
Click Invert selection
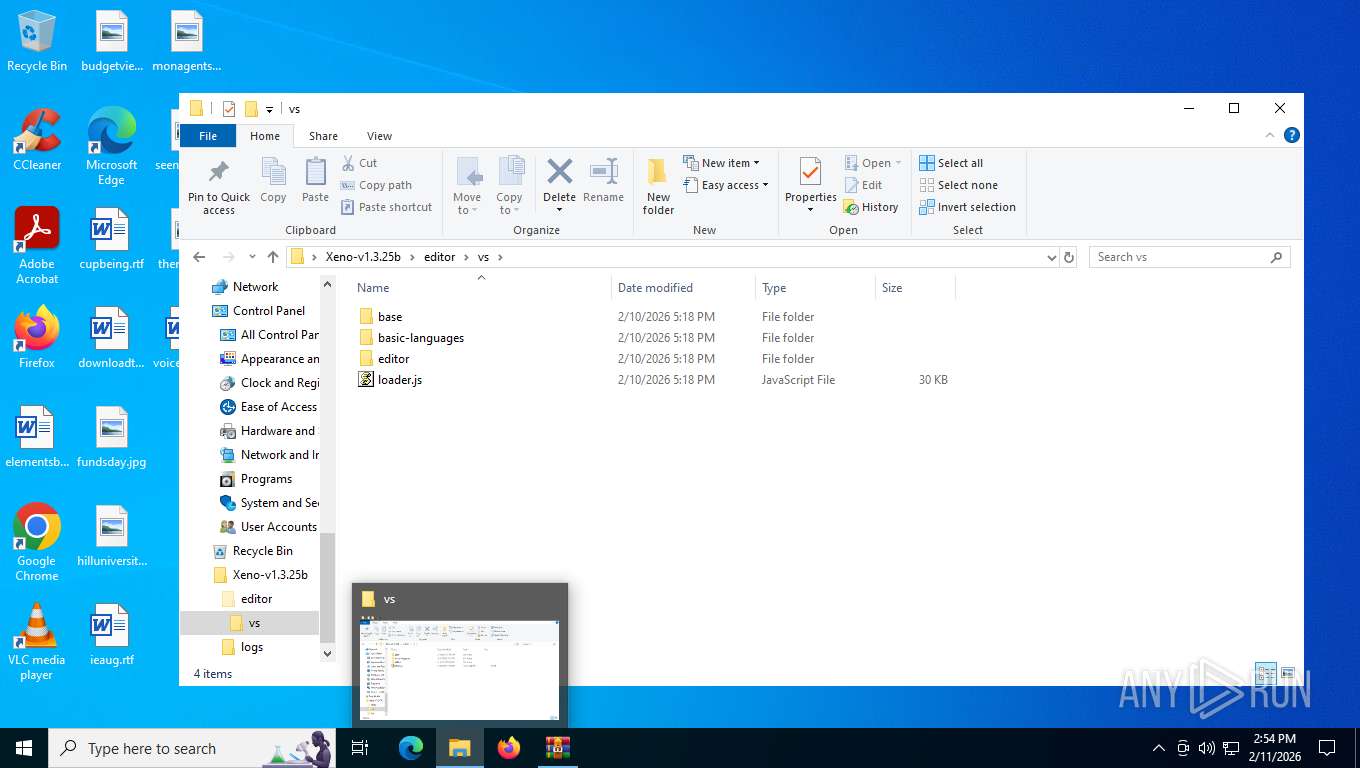pyautogui.click(x=967, y=207)
